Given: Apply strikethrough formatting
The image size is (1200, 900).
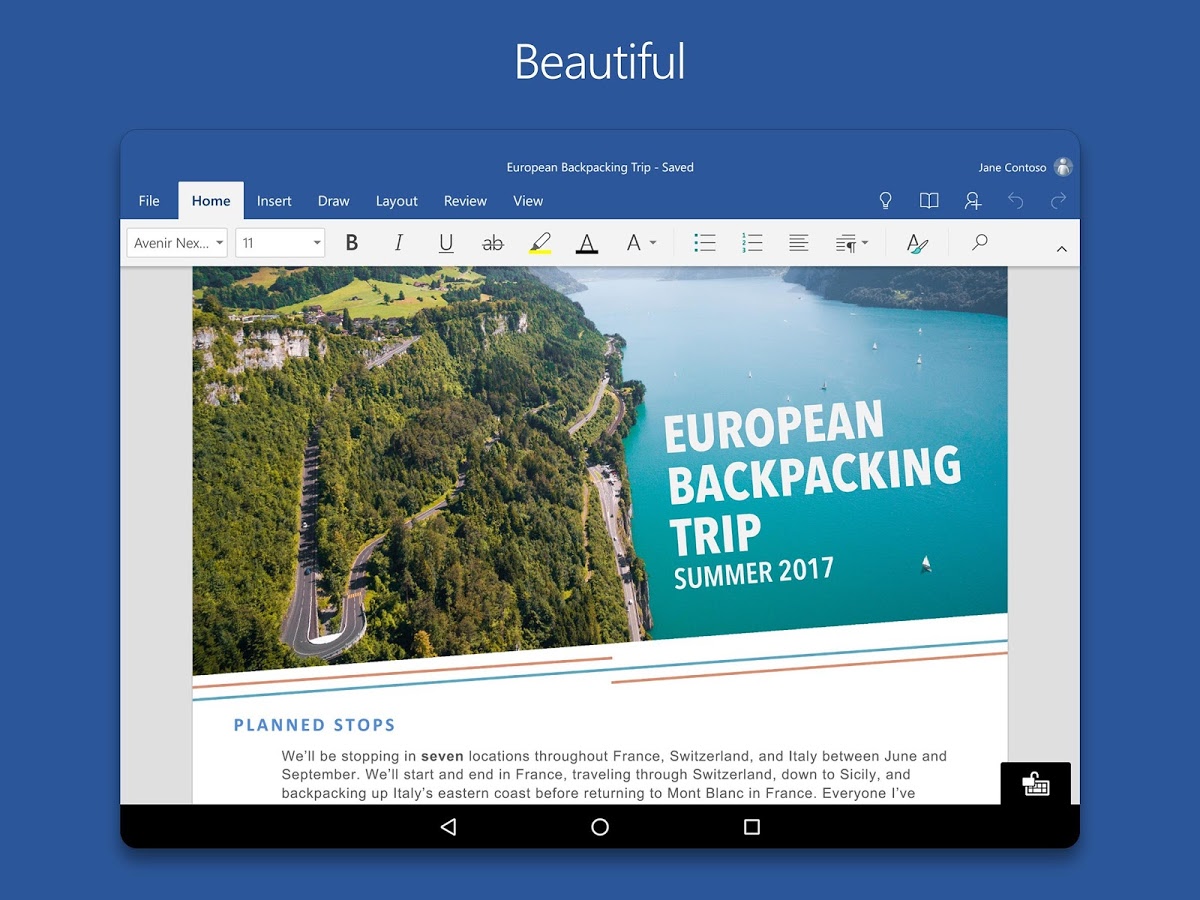Looking at the screenshot, I should 492,242.
